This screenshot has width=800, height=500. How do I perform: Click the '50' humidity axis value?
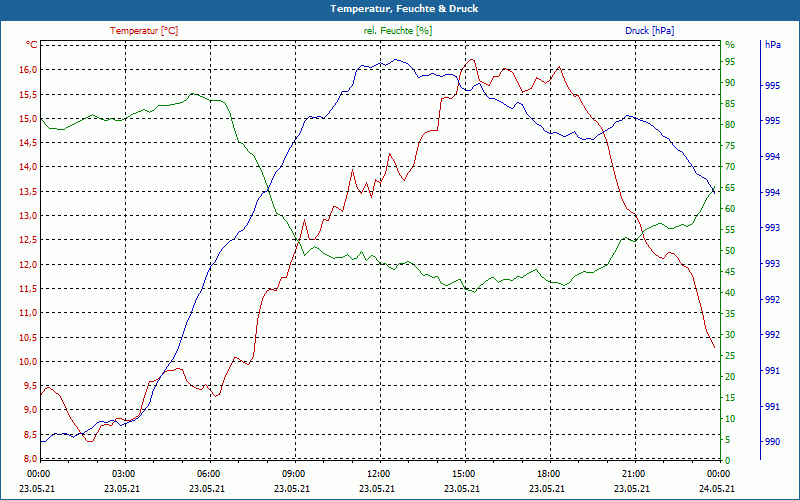click(730, 251)
